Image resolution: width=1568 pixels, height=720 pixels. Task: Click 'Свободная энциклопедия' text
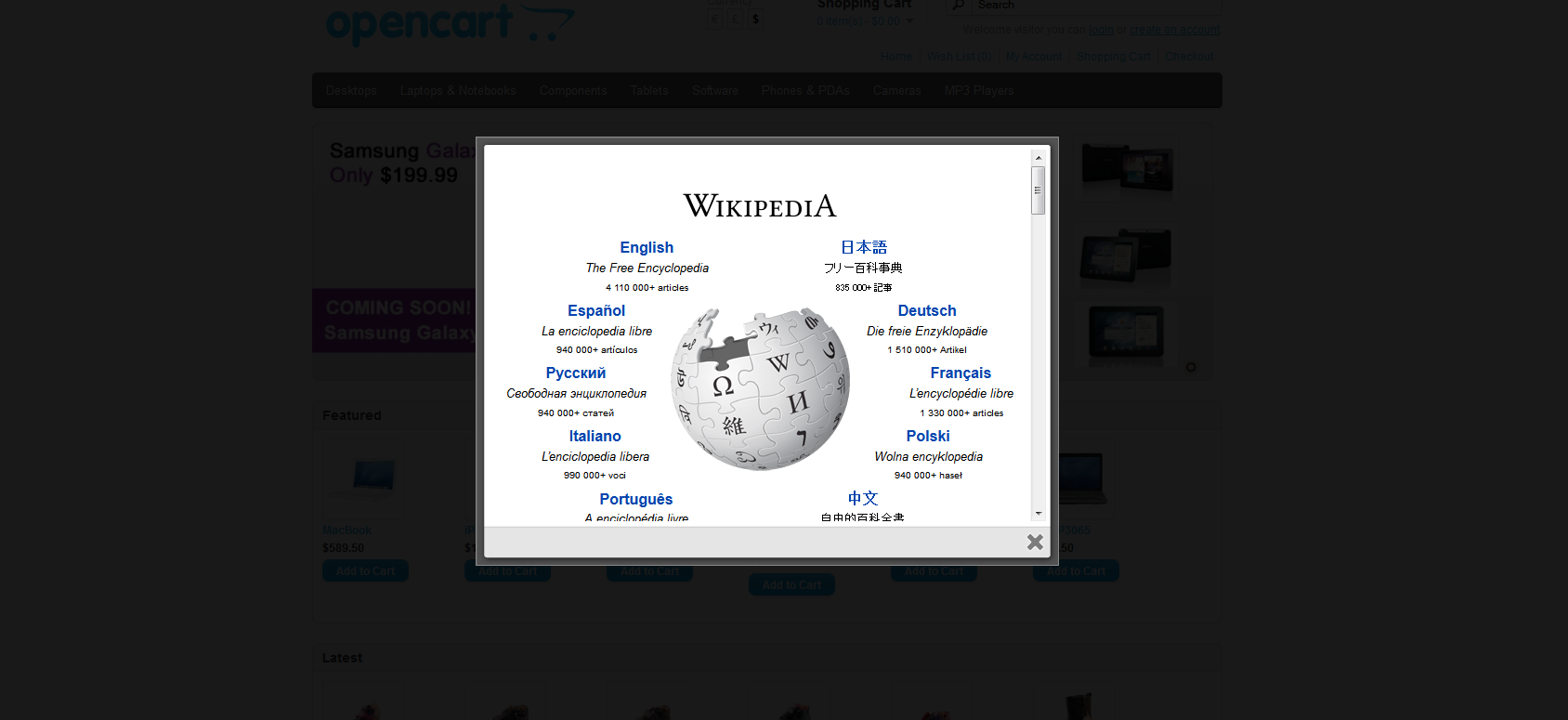click(x=576, y=393)
